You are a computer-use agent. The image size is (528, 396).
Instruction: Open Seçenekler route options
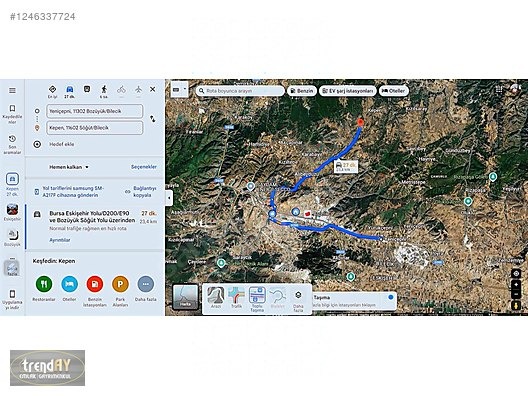point(144,167)
